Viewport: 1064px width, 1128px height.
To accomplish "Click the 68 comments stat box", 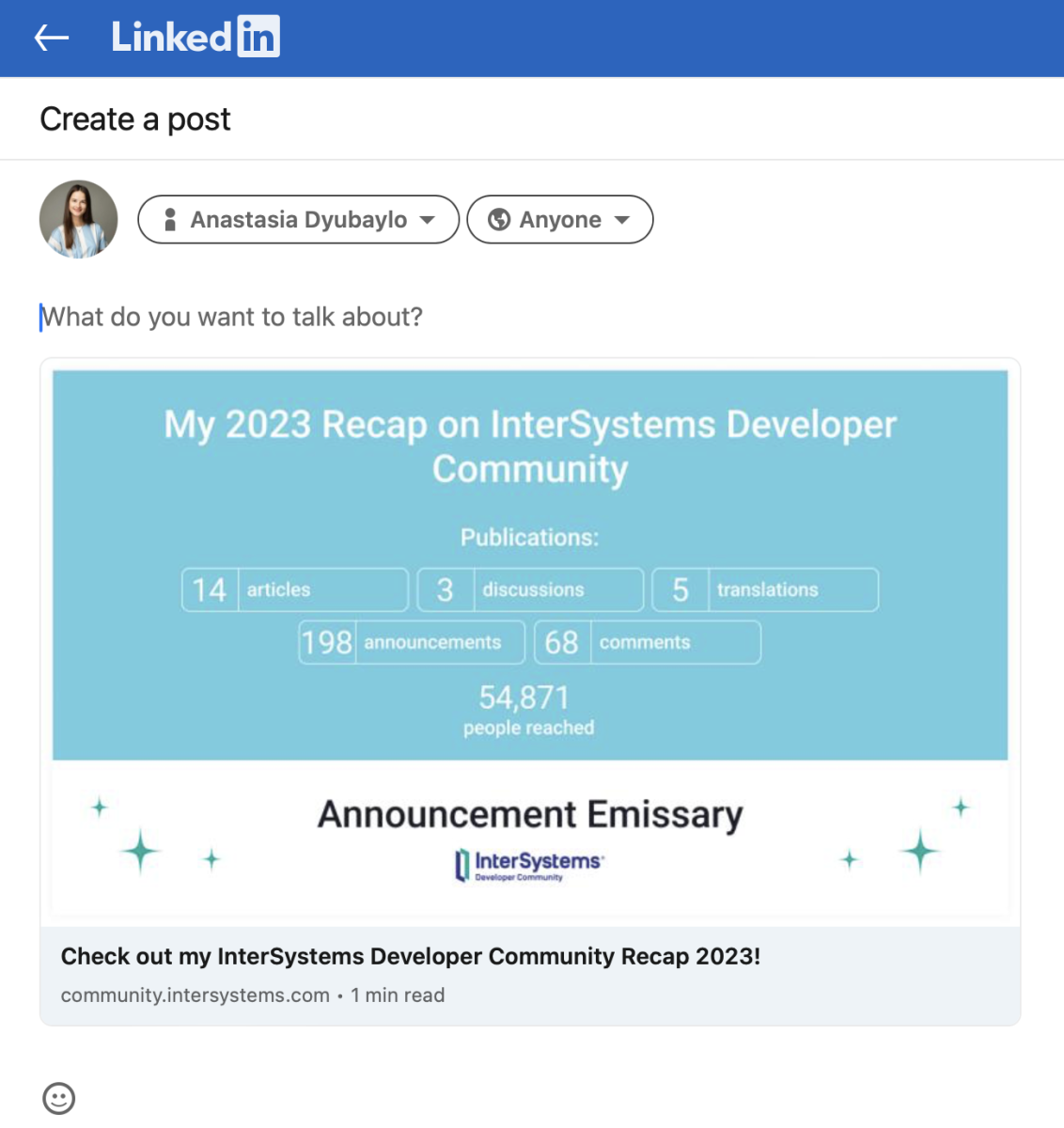I will [x=647, y=642].
